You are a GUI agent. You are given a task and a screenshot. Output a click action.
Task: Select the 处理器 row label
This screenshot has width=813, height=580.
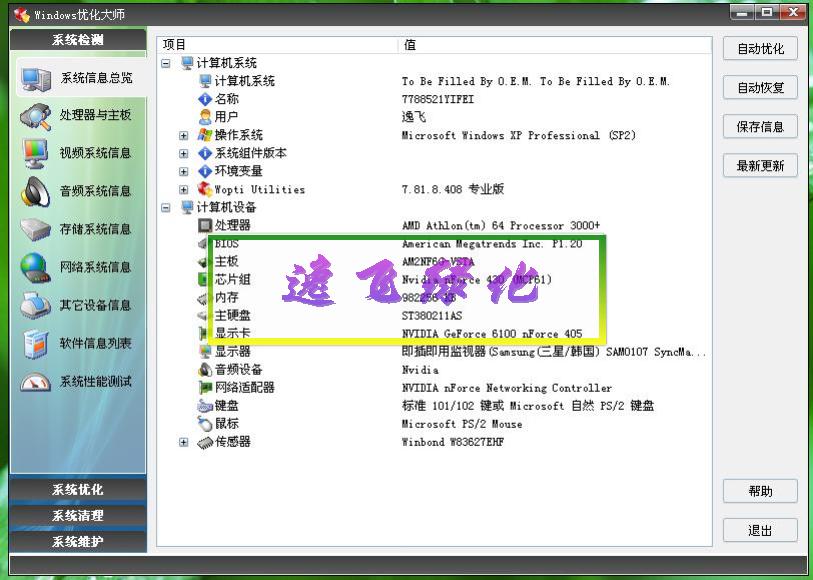233,225
